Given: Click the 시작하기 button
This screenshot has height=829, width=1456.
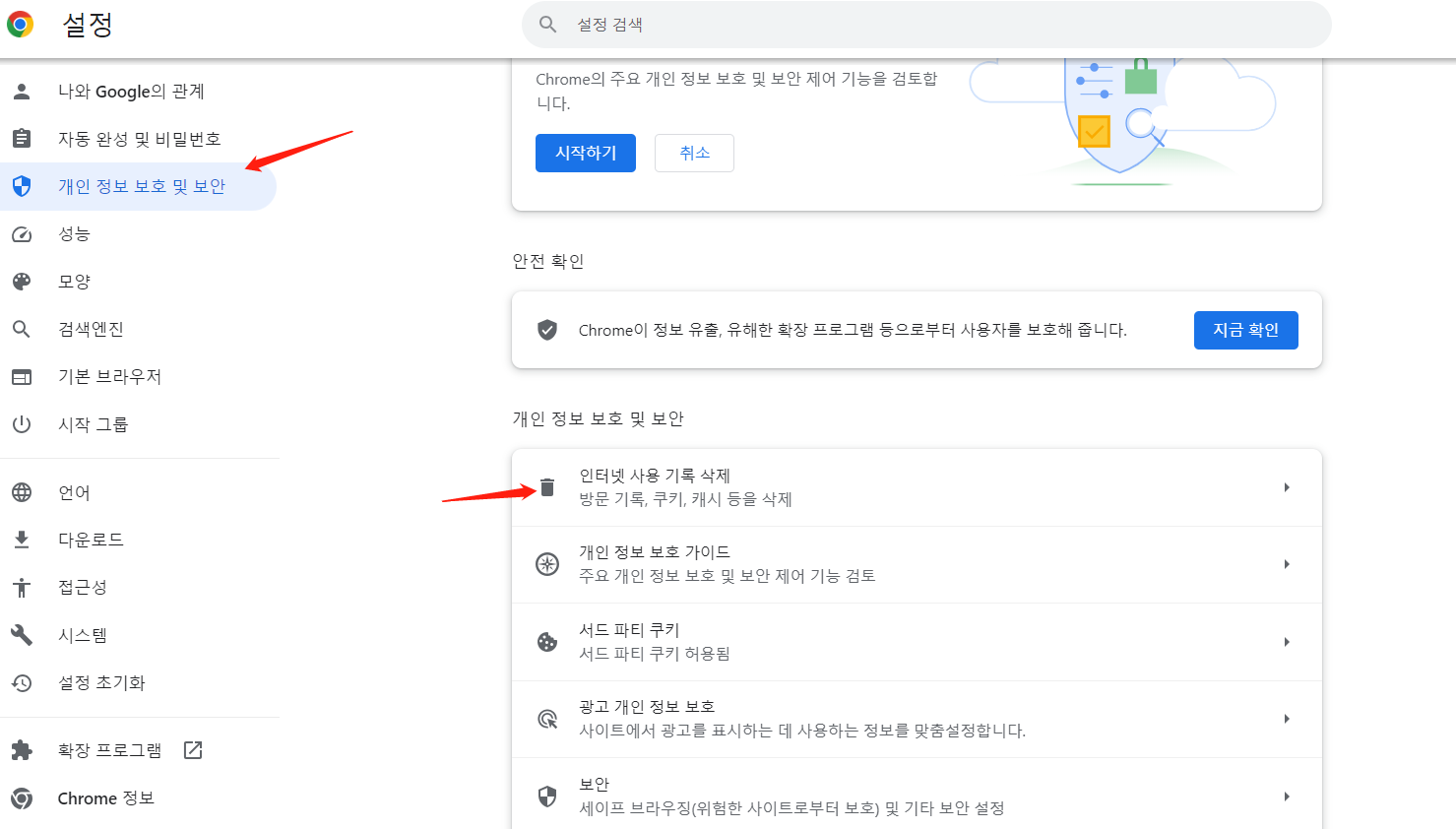Looking at the screenshot, I should (585, 153).
